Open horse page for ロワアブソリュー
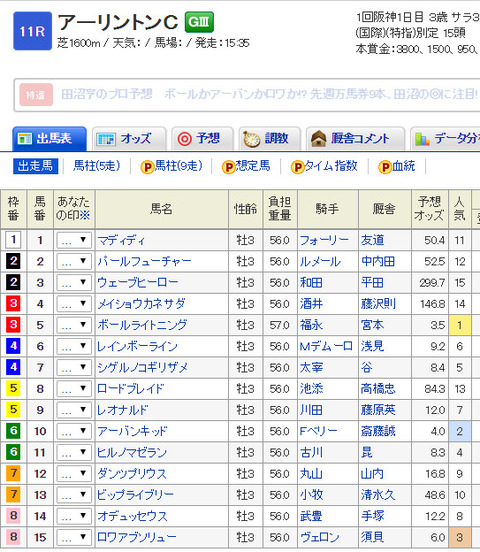The image size is (480, 552). pyautogui.click(x=137, y=537)
